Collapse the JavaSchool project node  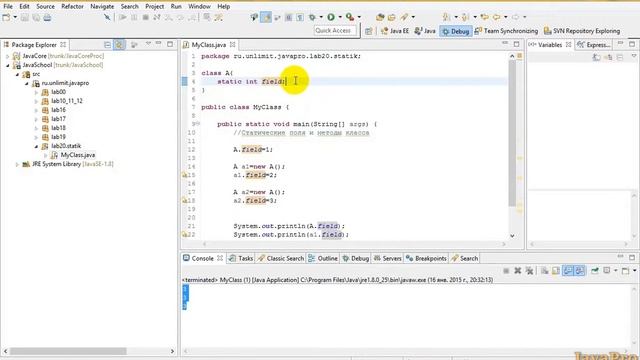pyautogui.click(x=7, y=65)
